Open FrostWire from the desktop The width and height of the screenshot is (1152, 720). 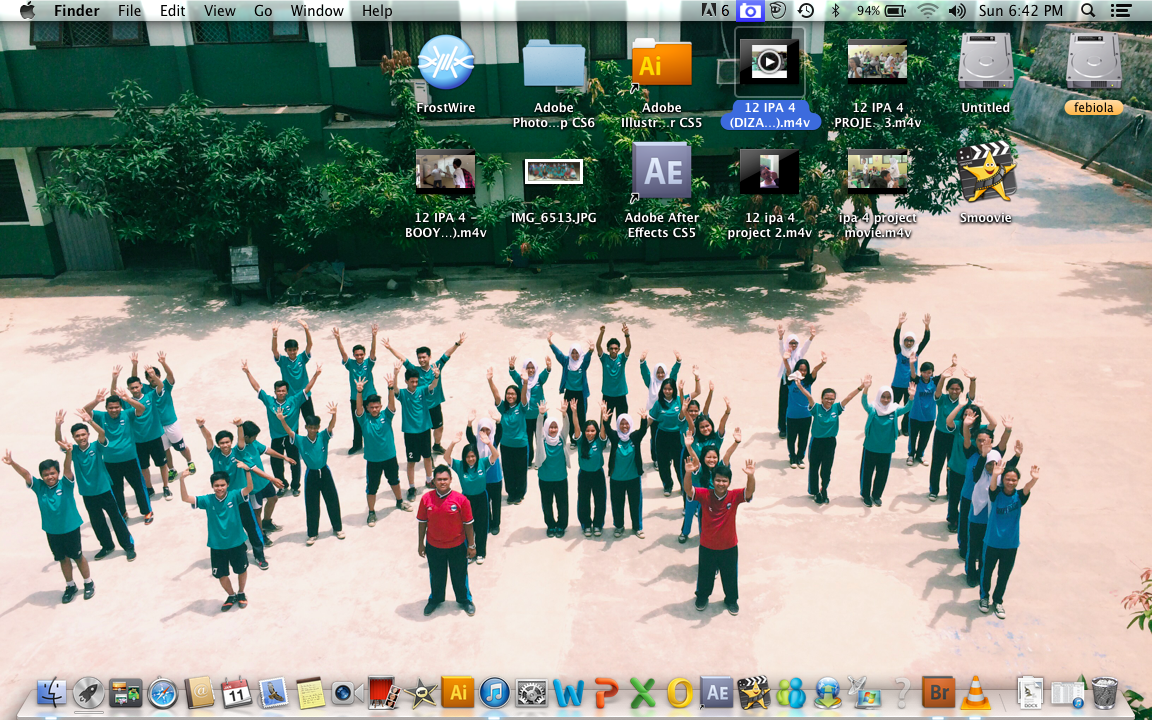coord(445,63)
